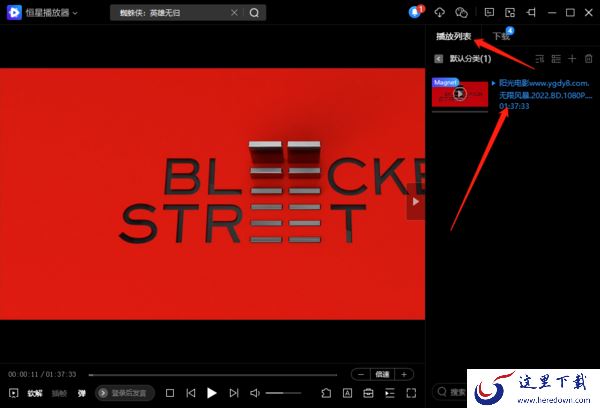Decrease playback speed with the minus button
The image size is (600, 408).
(361, 374)
